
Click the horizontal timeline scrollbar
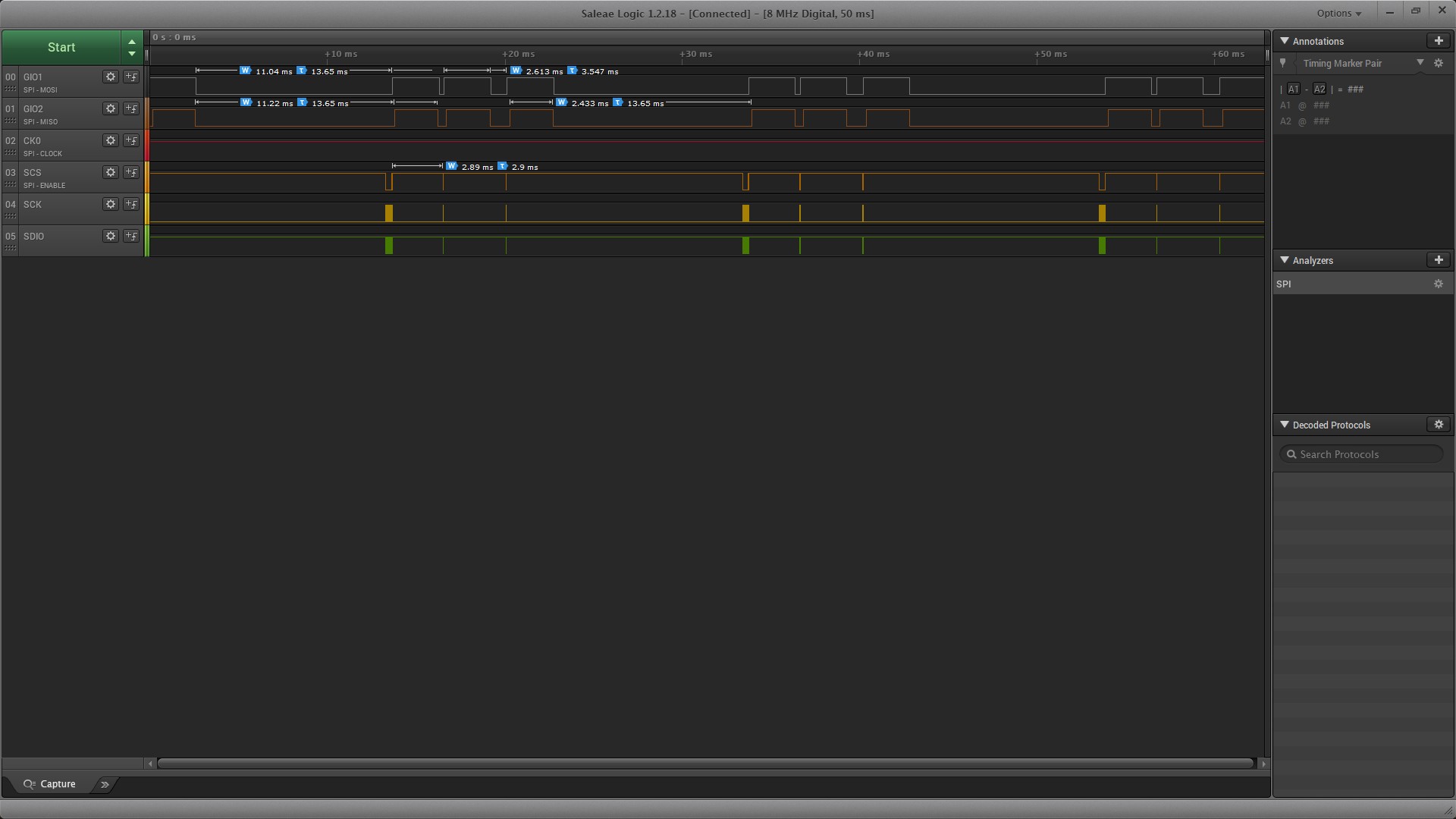click(705, 764)
